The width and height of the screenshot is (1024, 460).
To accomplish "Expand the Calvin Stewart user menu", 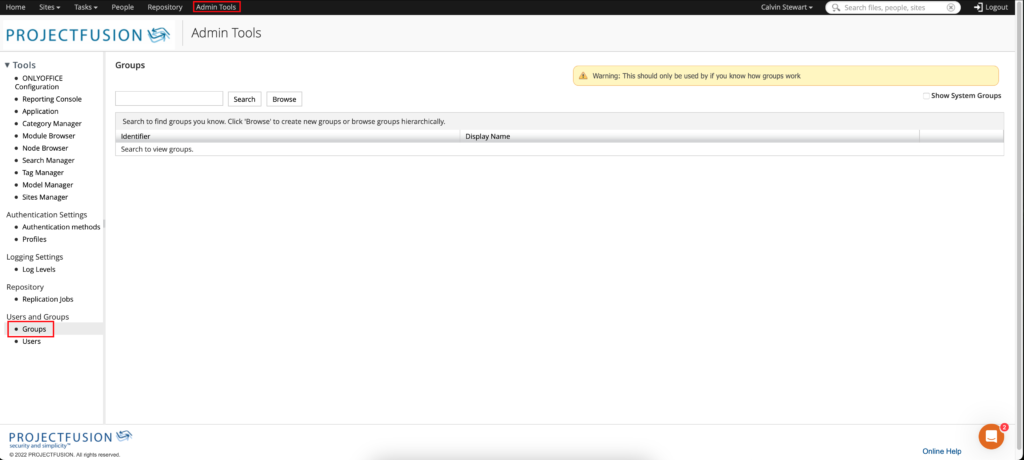I will point(787,7).
